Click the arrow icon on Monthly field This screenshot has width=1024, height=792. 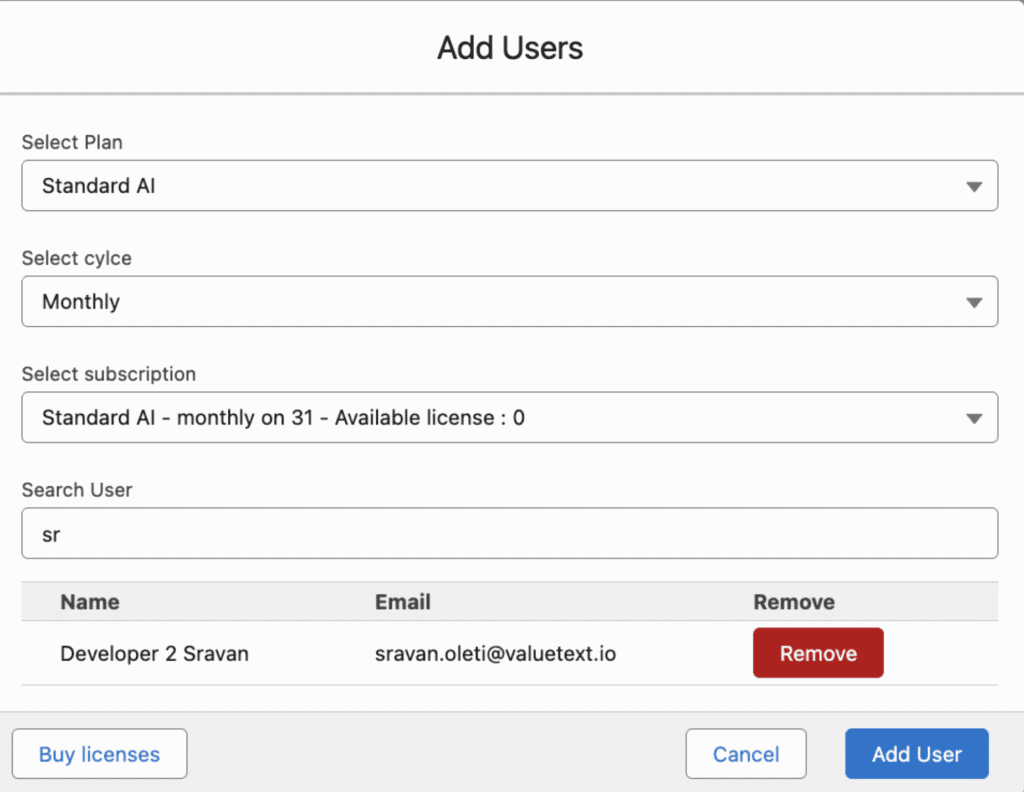[x=974, y=303]
